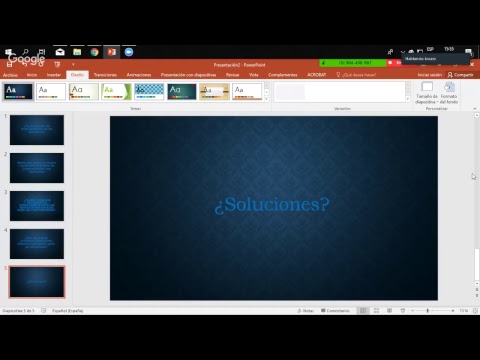Switch to Normal view icon
Viewport: 480px width, 360px height.
point(363,311)
